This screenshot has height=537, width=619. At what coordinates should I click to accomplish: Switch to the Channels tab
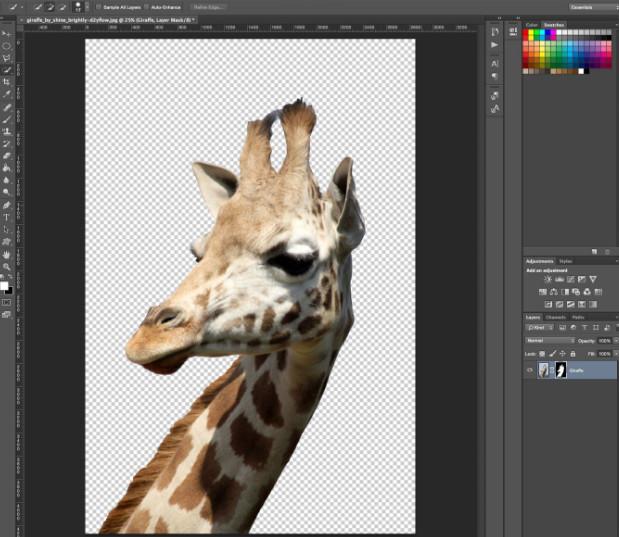[555, 317]
